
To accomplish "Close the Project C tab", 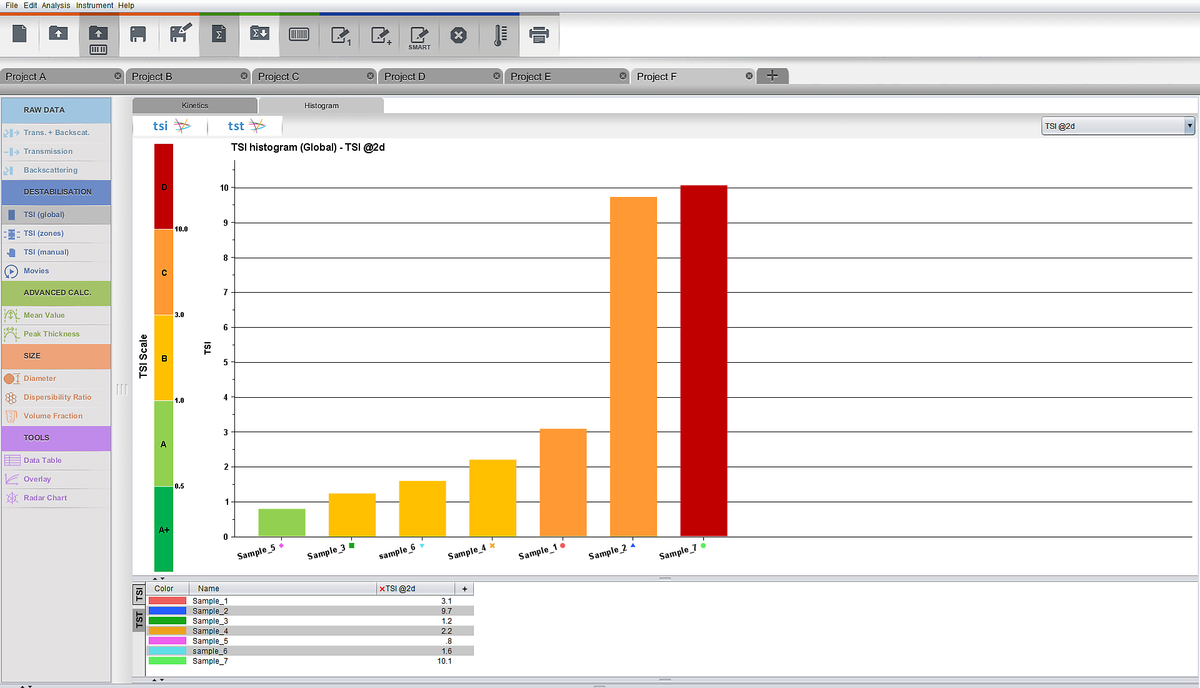I will [371, 76].
